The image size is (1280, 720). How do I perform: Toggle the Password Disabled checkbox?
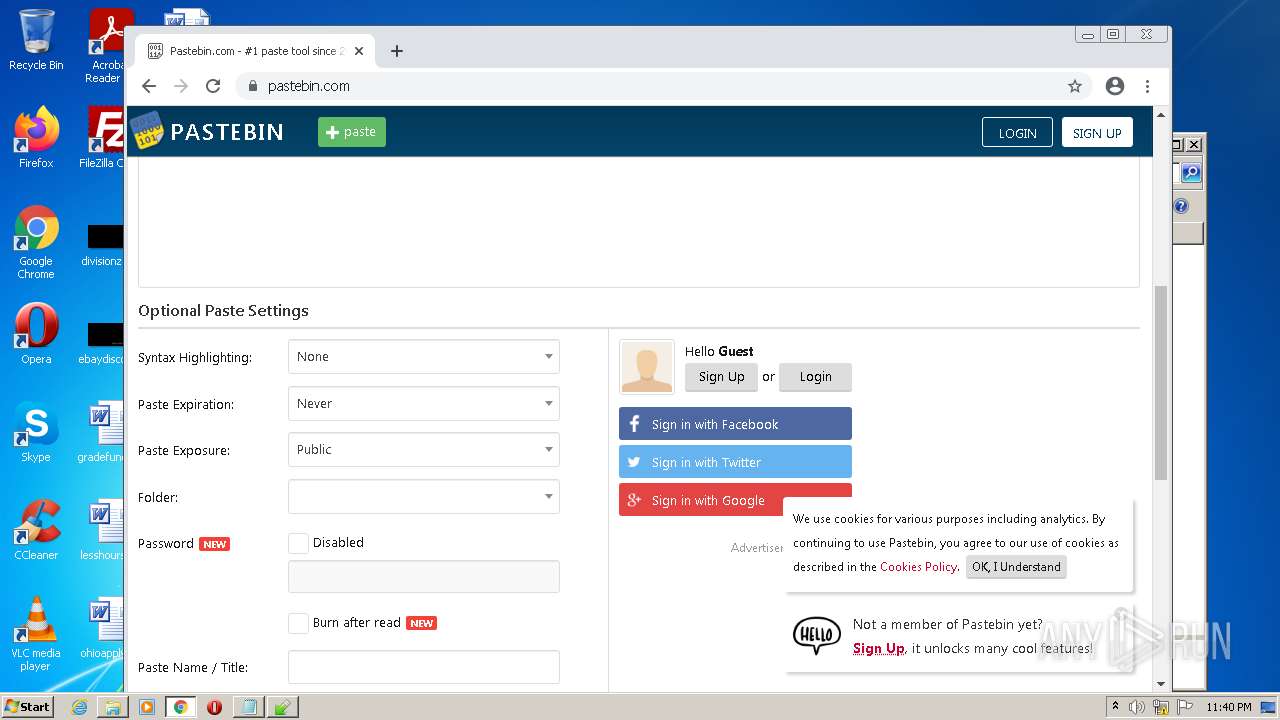298,543
